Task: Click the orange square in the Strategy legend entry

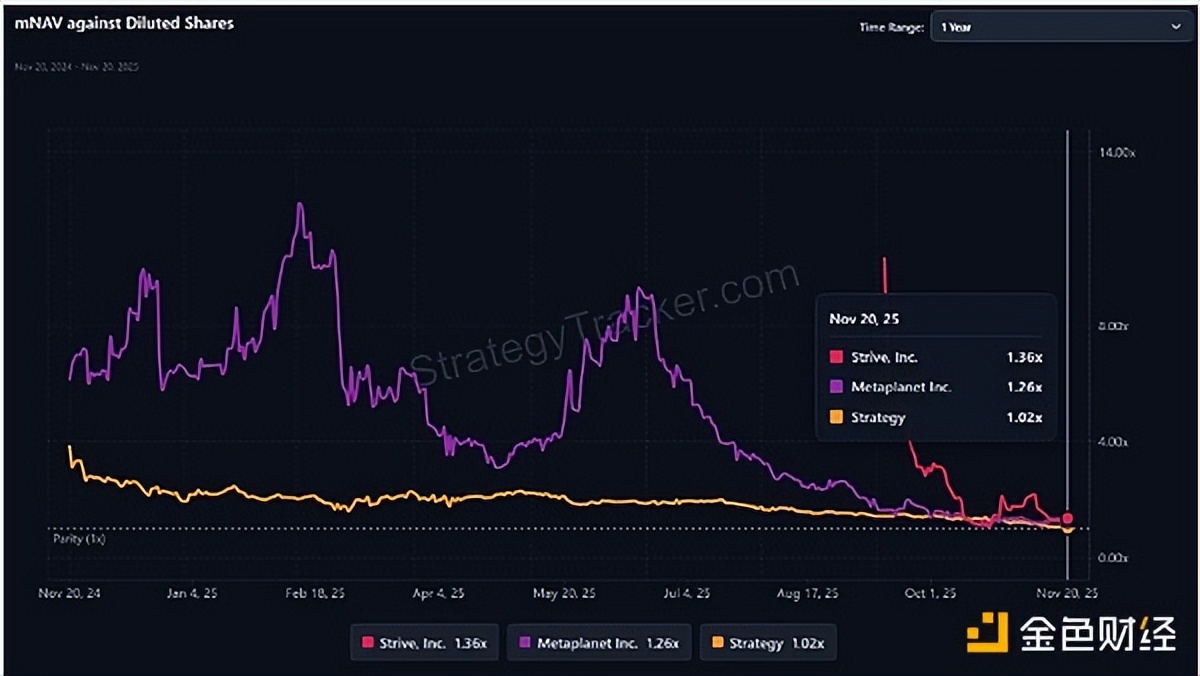Action: pyautogui.click(x=718, y=643)
